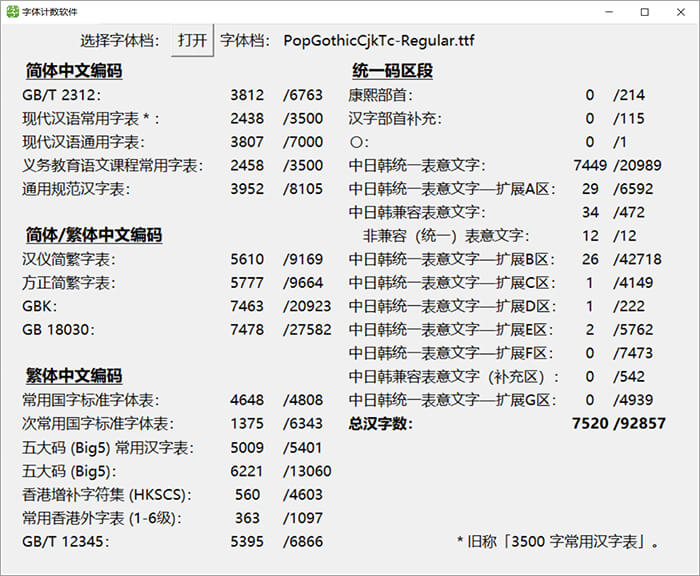Click the 简体中文编码 heading
The width and height of the screenshot is (700, 576).
pos(74,71)
